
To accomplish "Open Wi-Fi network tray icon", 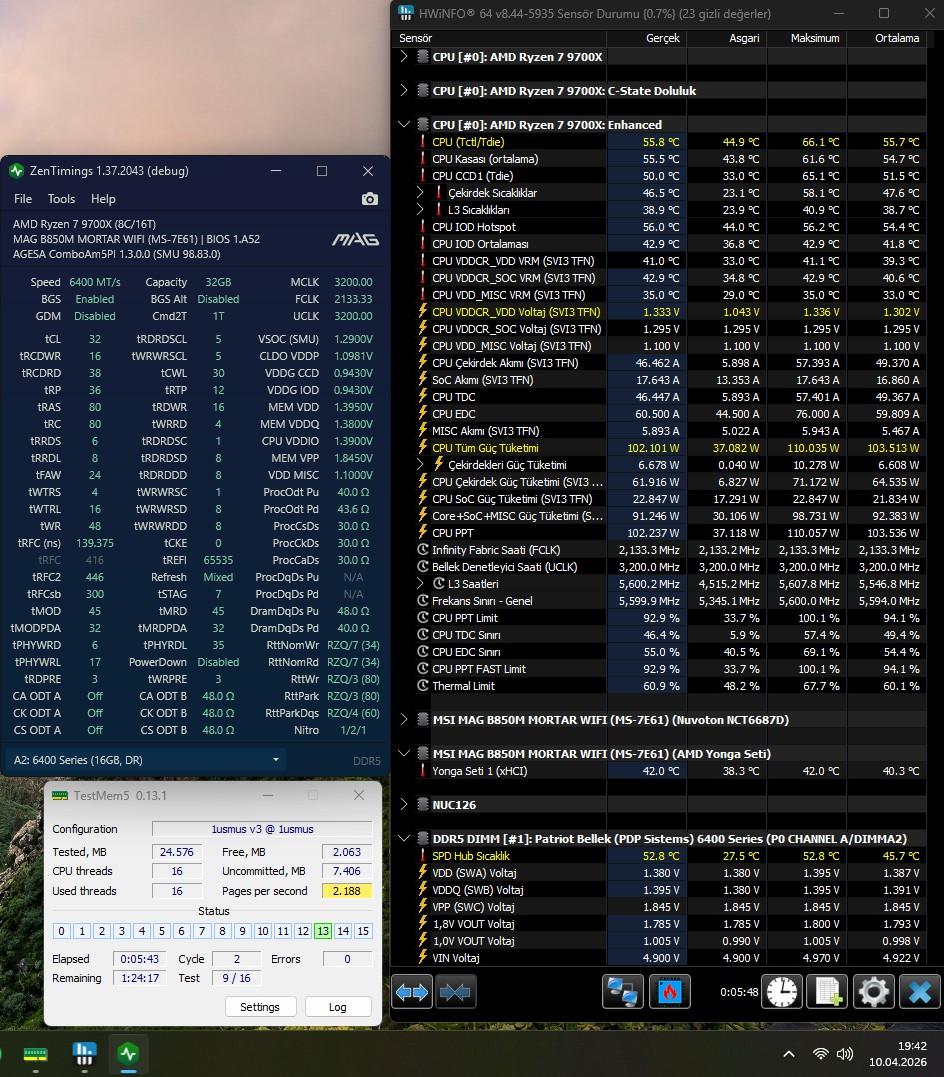I will pos(820,1054).
